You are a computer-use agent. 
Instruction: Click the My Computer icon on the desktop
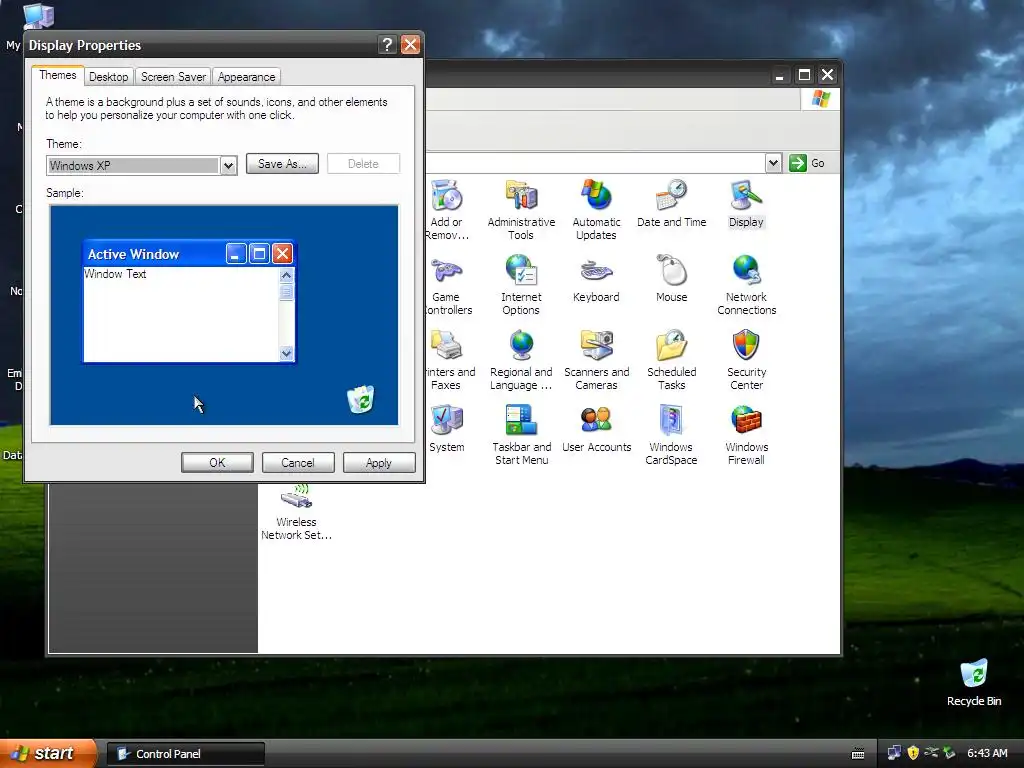tap(39, 16)
